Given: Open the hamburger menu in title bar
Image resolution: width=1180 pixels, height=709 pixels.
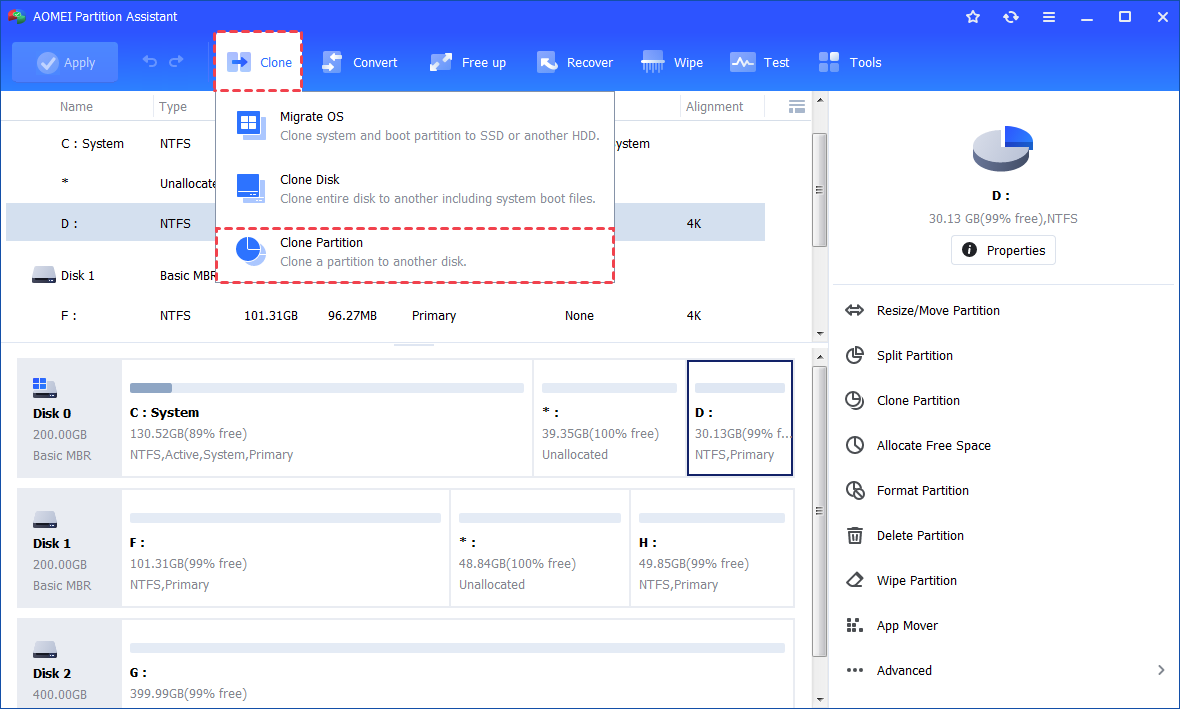Looking at the screenshot, I should tap(1048, 17).
